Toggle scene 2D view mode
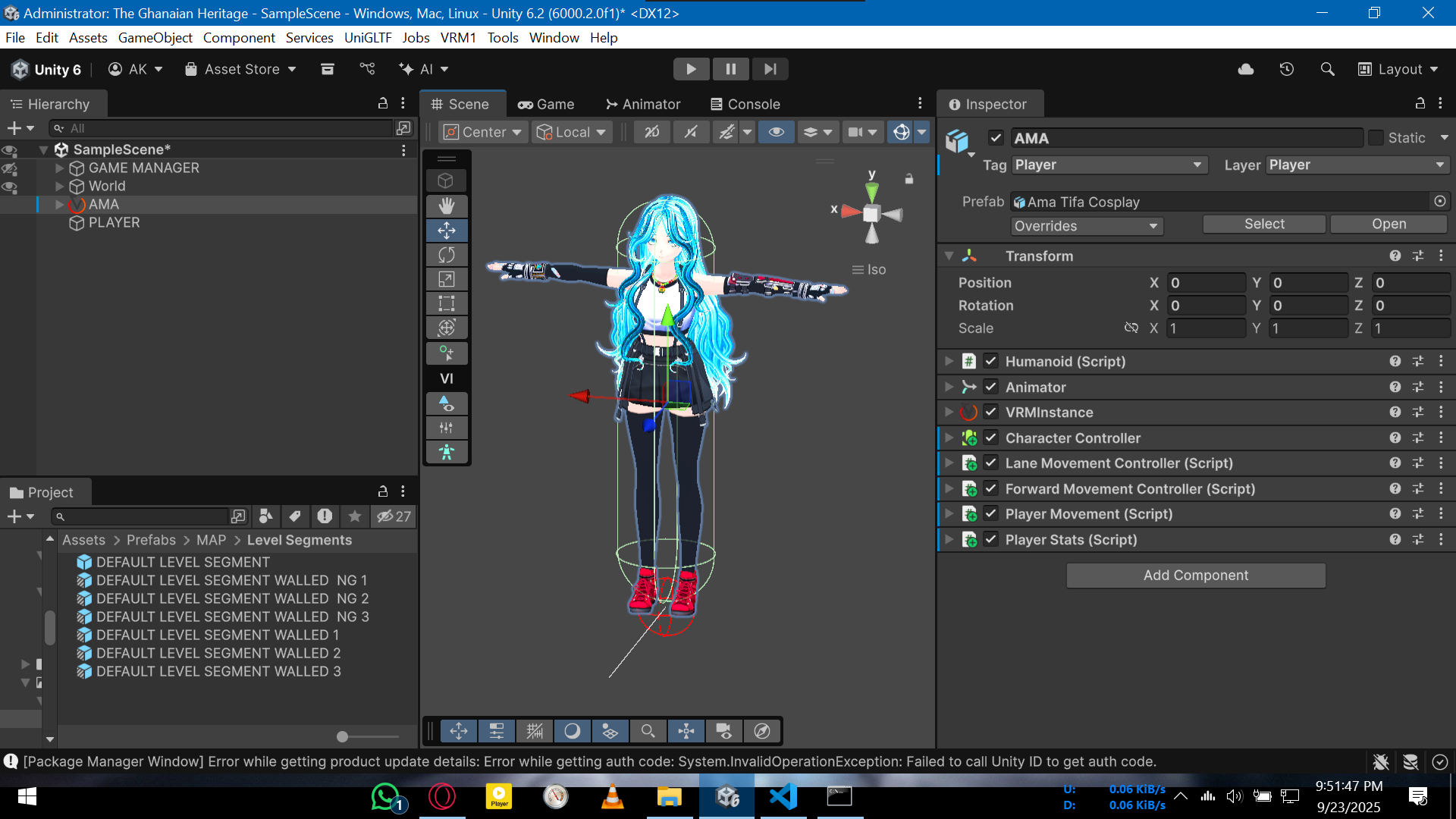This screenshot has height=819, width=1456. [651, 132]
